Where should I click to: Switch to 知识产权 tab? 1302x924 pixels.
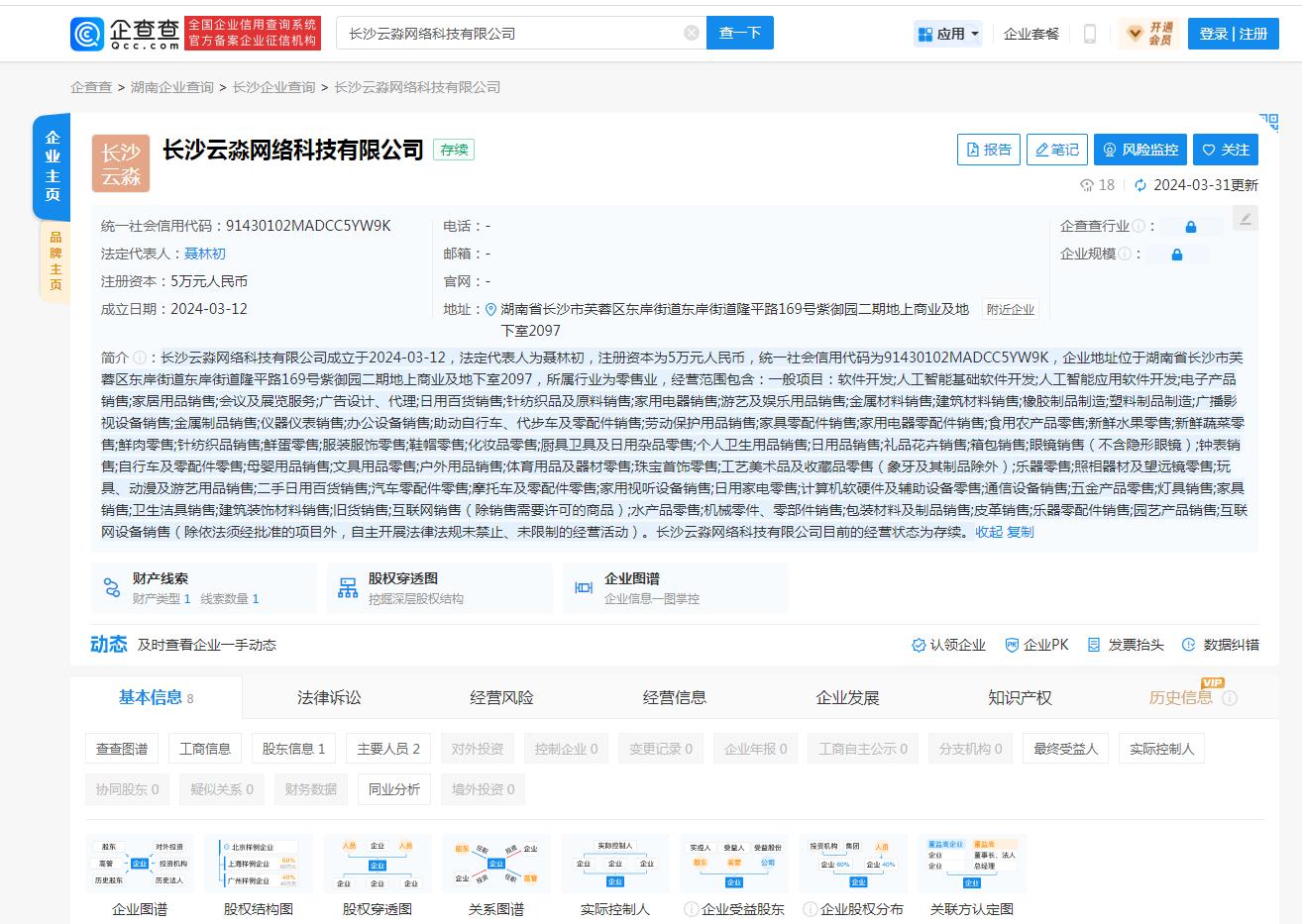coord(1020,698)
